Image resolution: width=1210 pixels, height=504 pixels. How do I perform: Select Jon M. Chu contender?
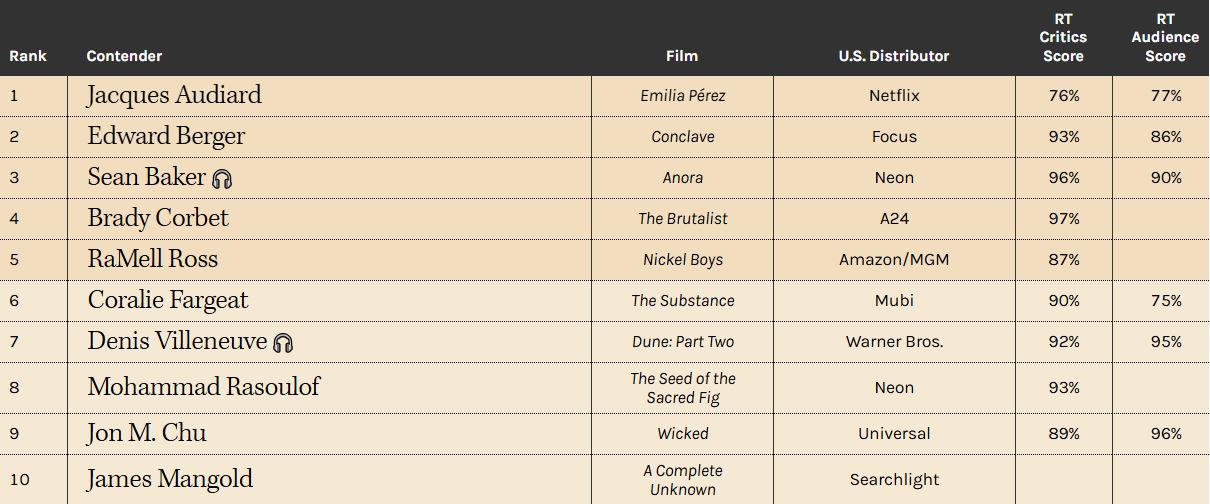[x=147, y=433]
